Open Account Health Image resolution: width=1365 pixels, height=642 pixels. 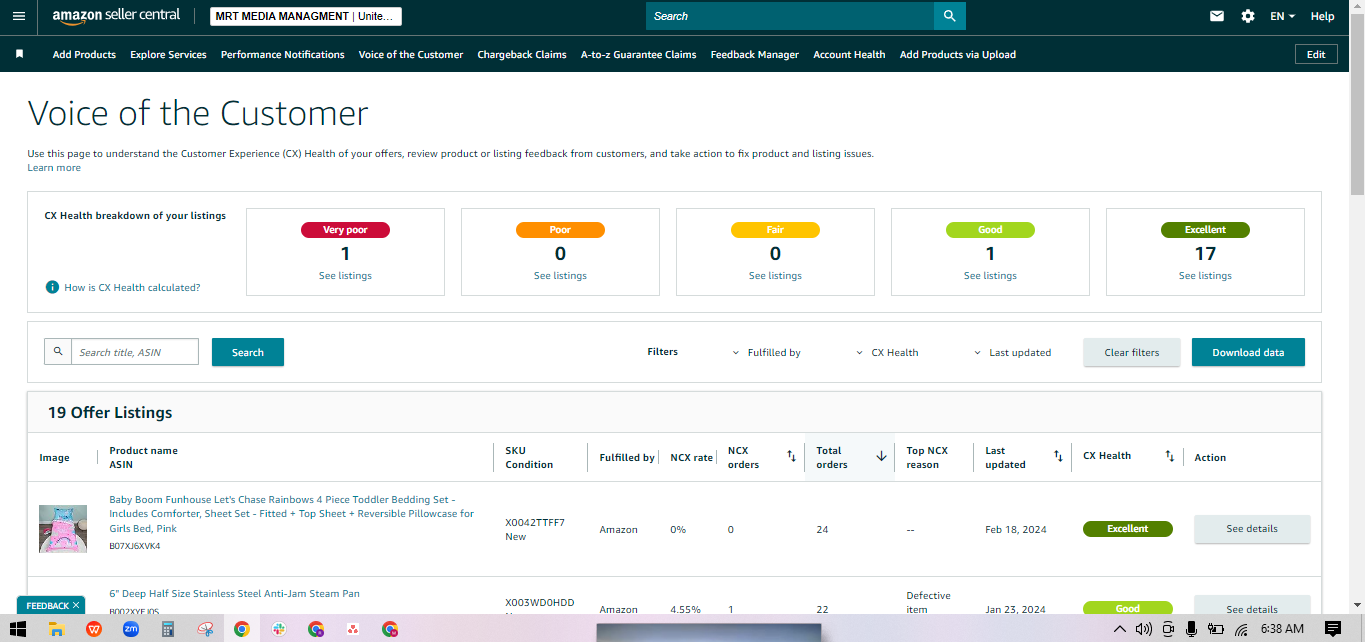pyautogui.click(x=849, y=54)
